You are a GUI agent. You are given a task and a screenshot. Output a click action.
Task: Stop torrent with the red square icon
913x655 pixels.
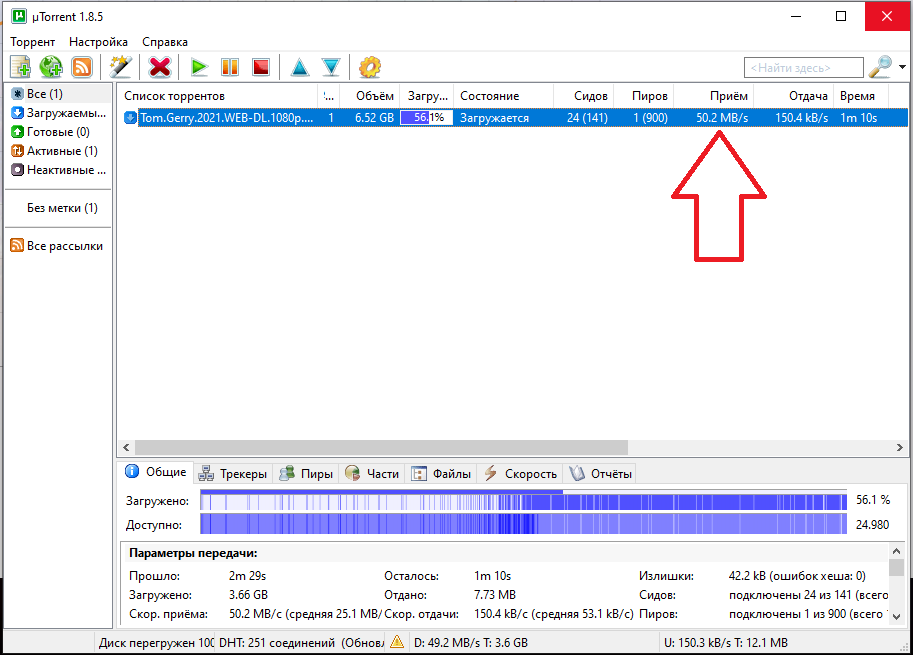click(x=261, y=67)
